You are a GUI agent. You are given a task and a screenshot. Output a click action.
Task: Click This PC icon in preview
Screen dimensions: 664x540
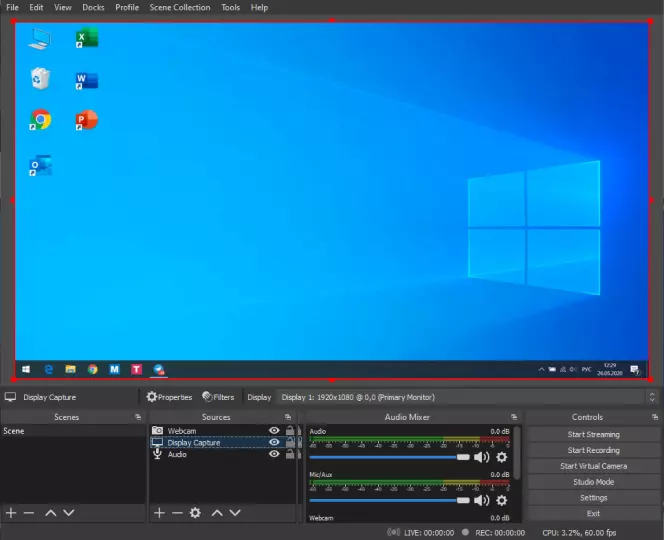(x=40, y=39)
